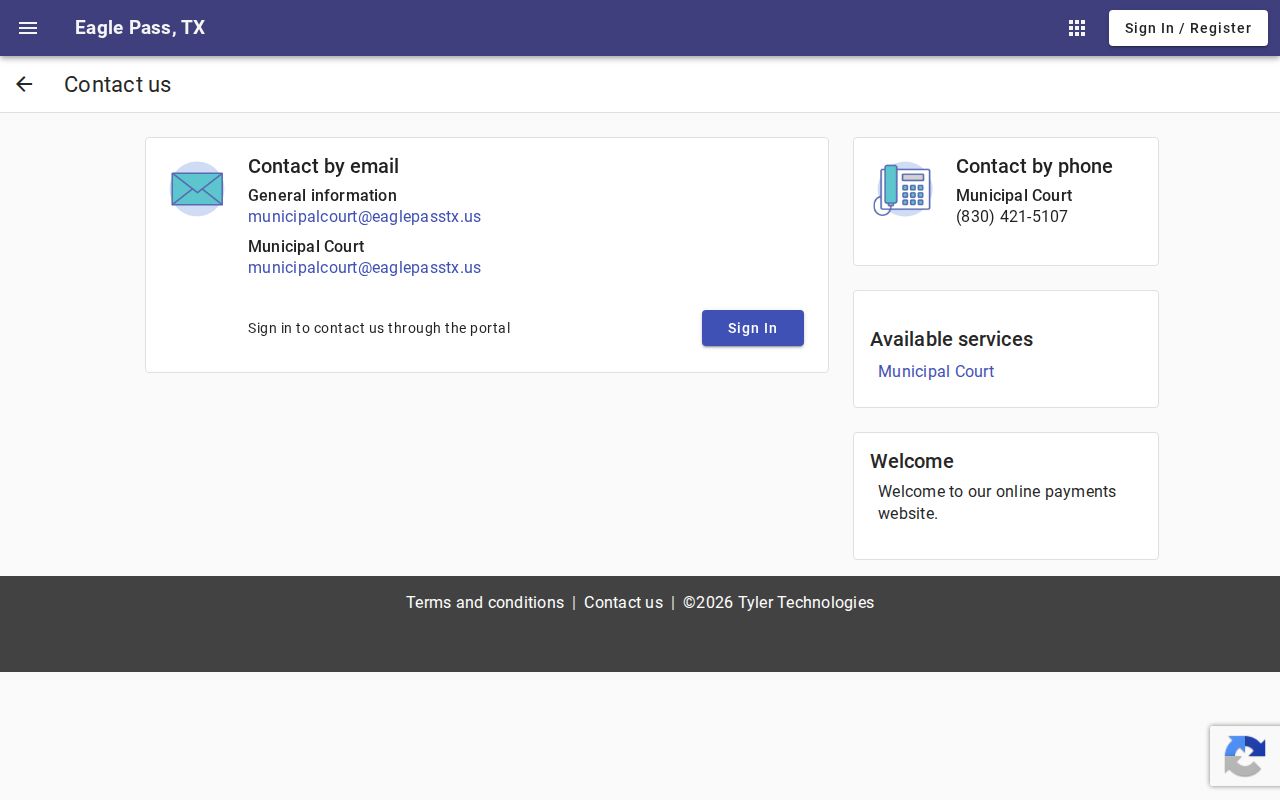Open the Municipal Court email address link
The image size is (1280, 800).
(364, 268)
